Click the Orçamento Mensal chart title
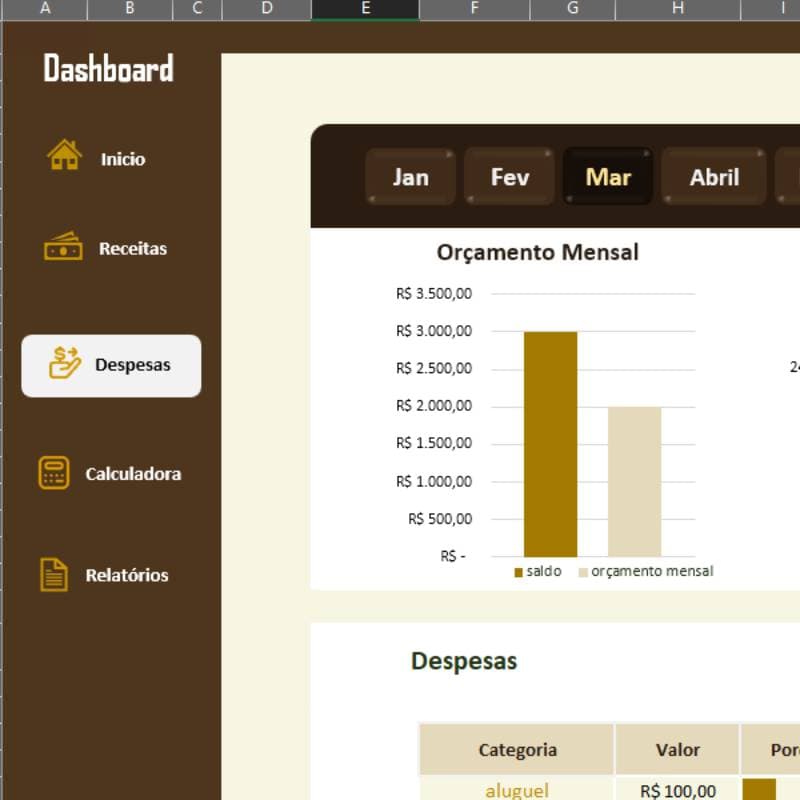Screen dimensions: 800x800 tap(537, 252)
